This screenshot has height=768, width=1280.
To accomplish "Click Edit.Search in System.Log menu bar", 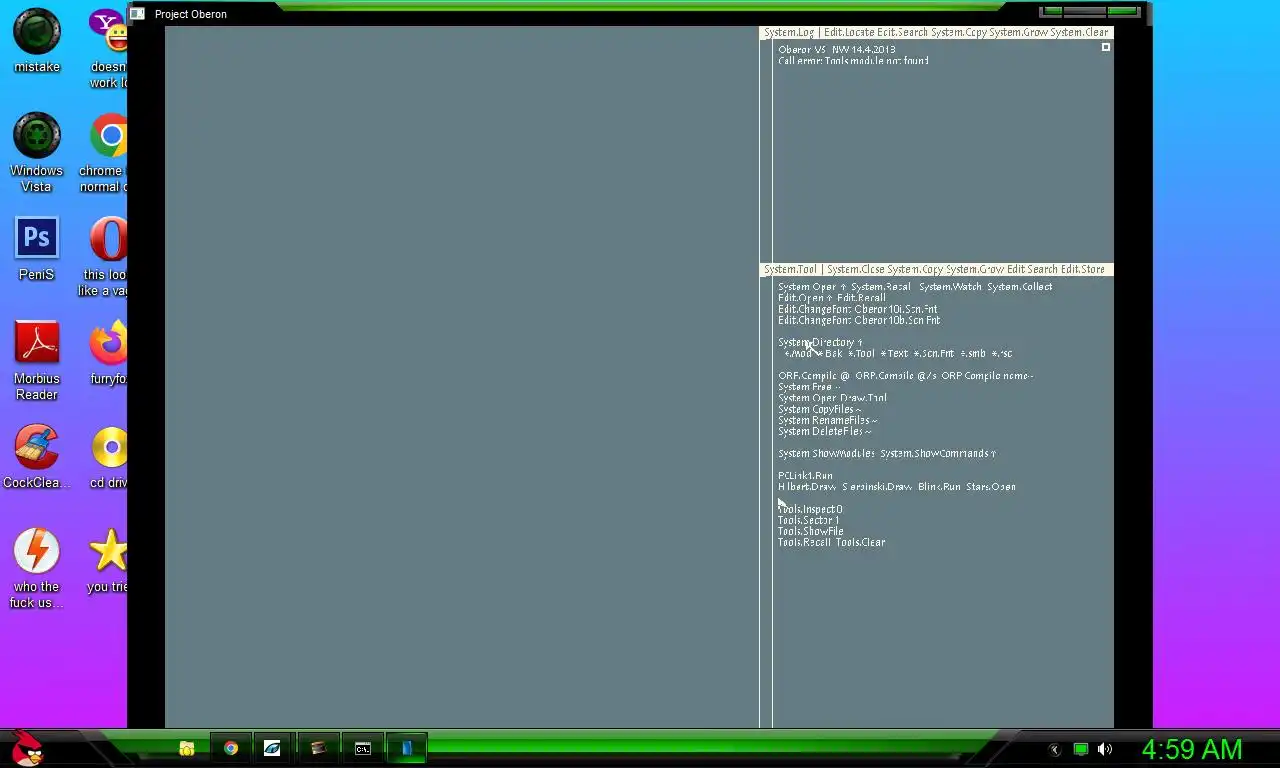I will 902,32.
